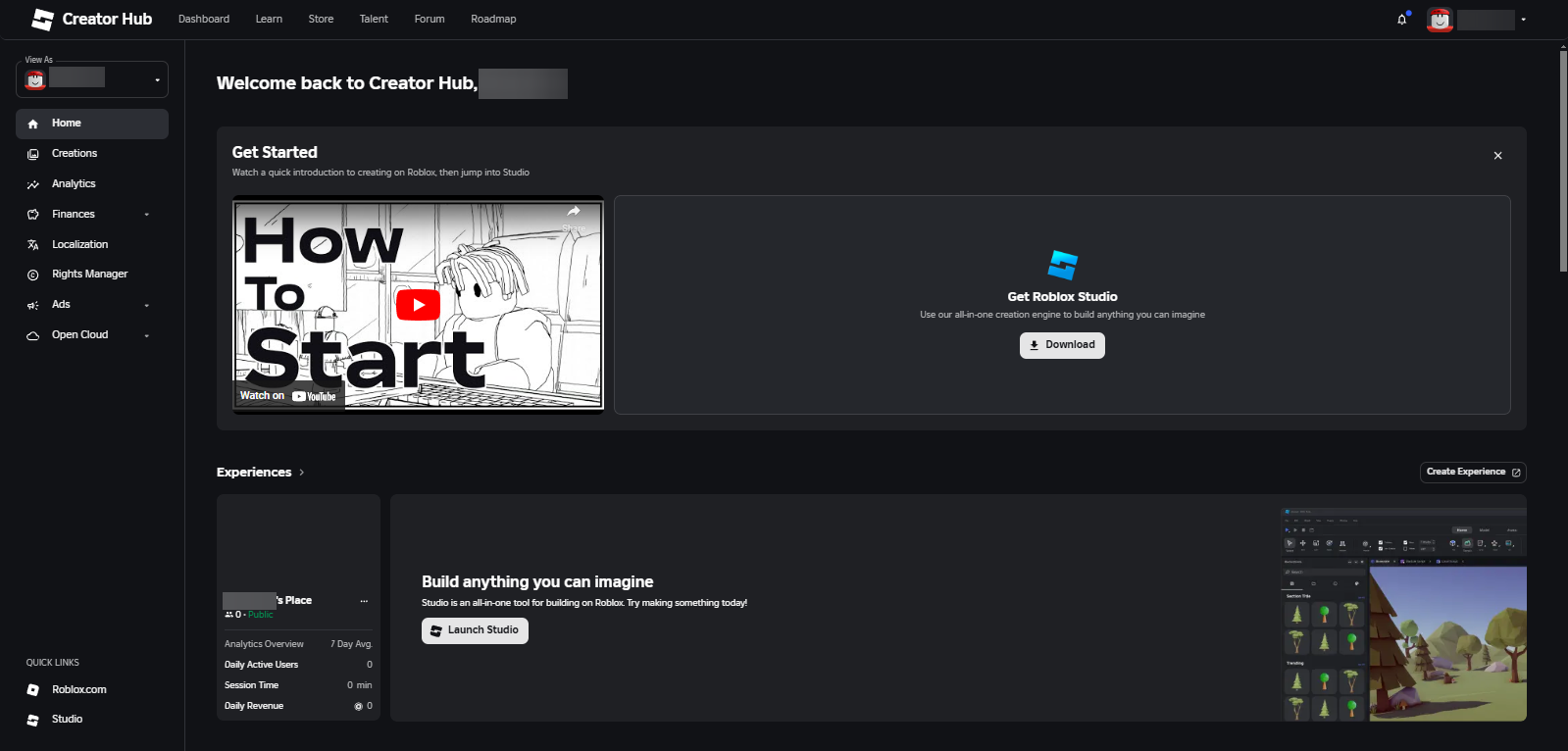
Task: Click the Launch Studio button
Action: (475, 630)
